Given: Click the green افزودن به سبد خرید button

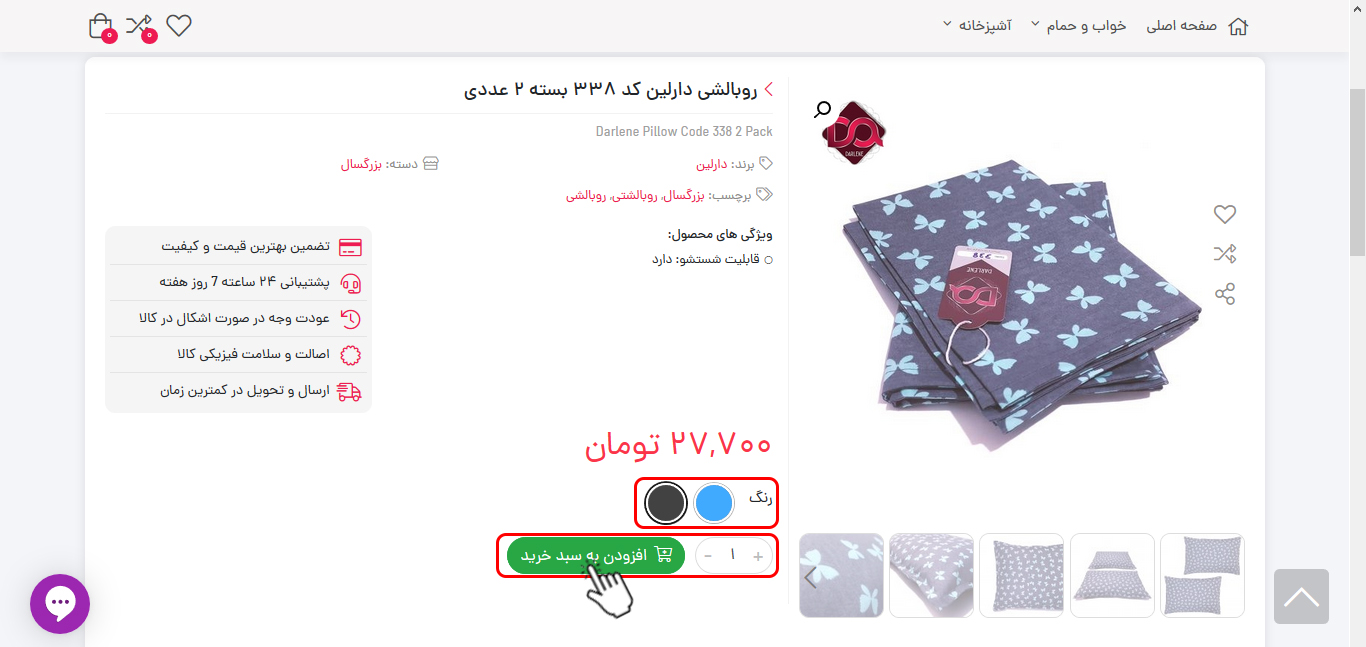Looking at the screenshot, I should pos(596,555).
